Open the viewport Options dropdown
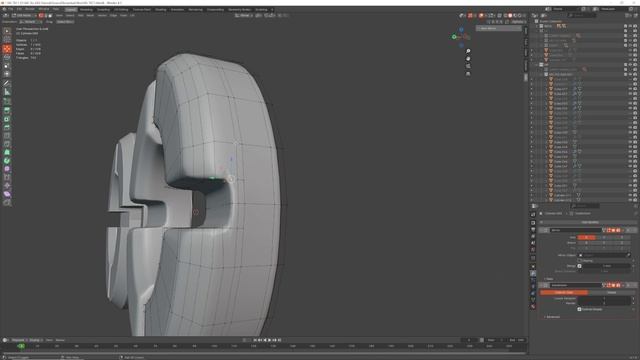 (x=518, y=22)
